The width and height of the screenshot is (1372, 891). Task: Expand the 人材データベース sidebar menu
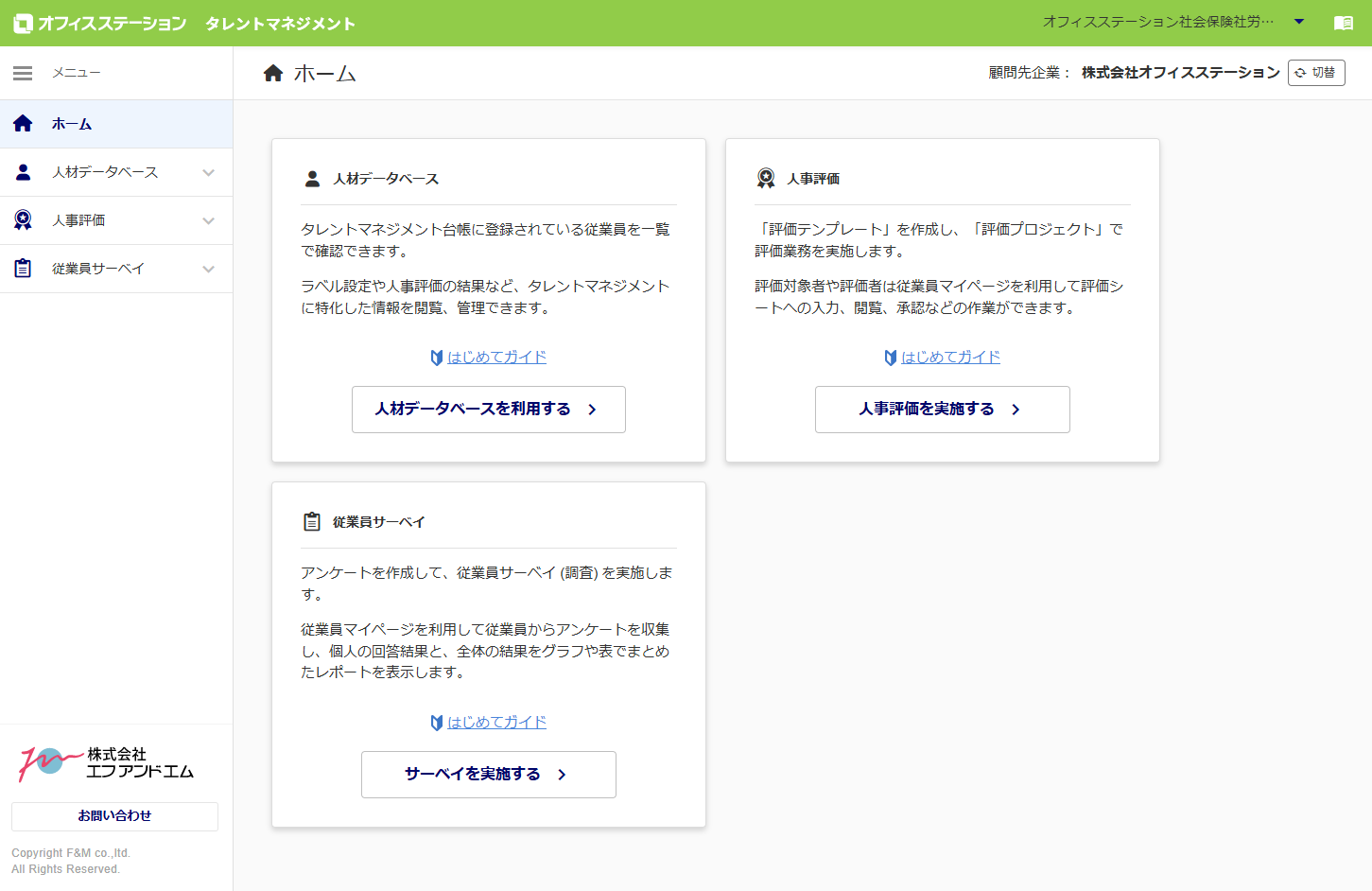pos(209,173)
